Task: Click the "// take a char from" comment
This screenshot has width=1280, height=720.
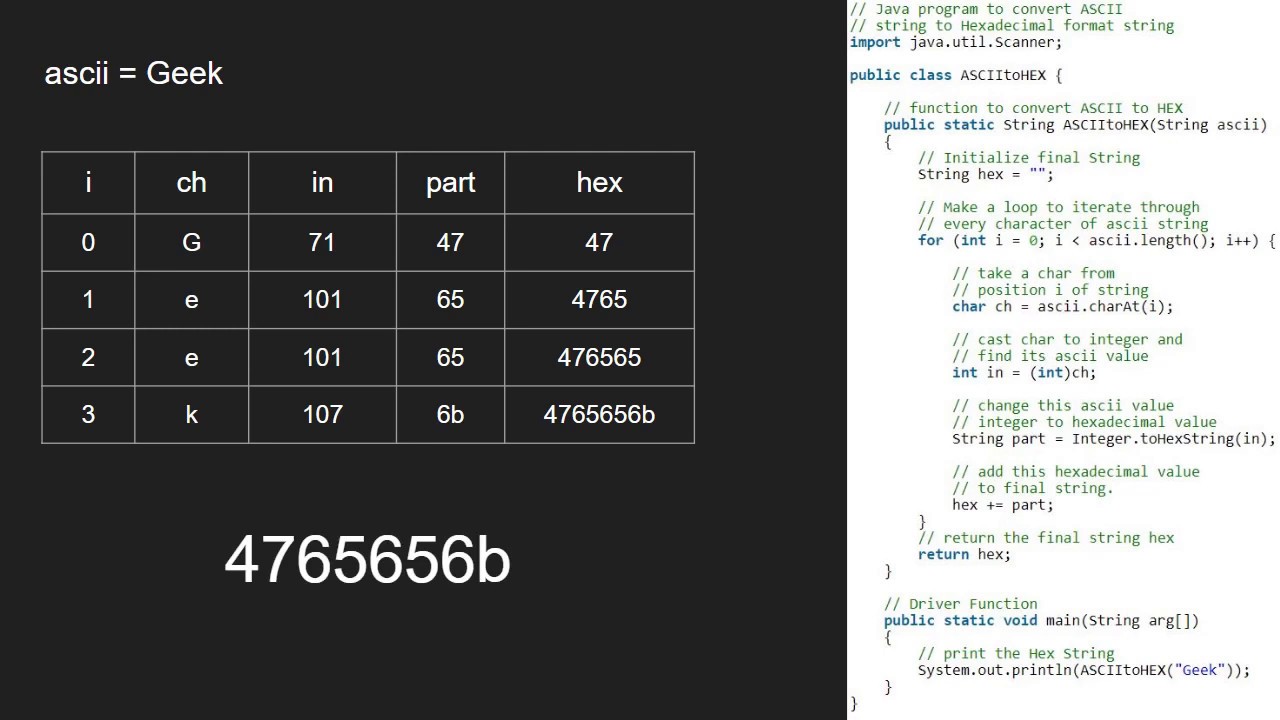Action: (x=1033, y=273)
